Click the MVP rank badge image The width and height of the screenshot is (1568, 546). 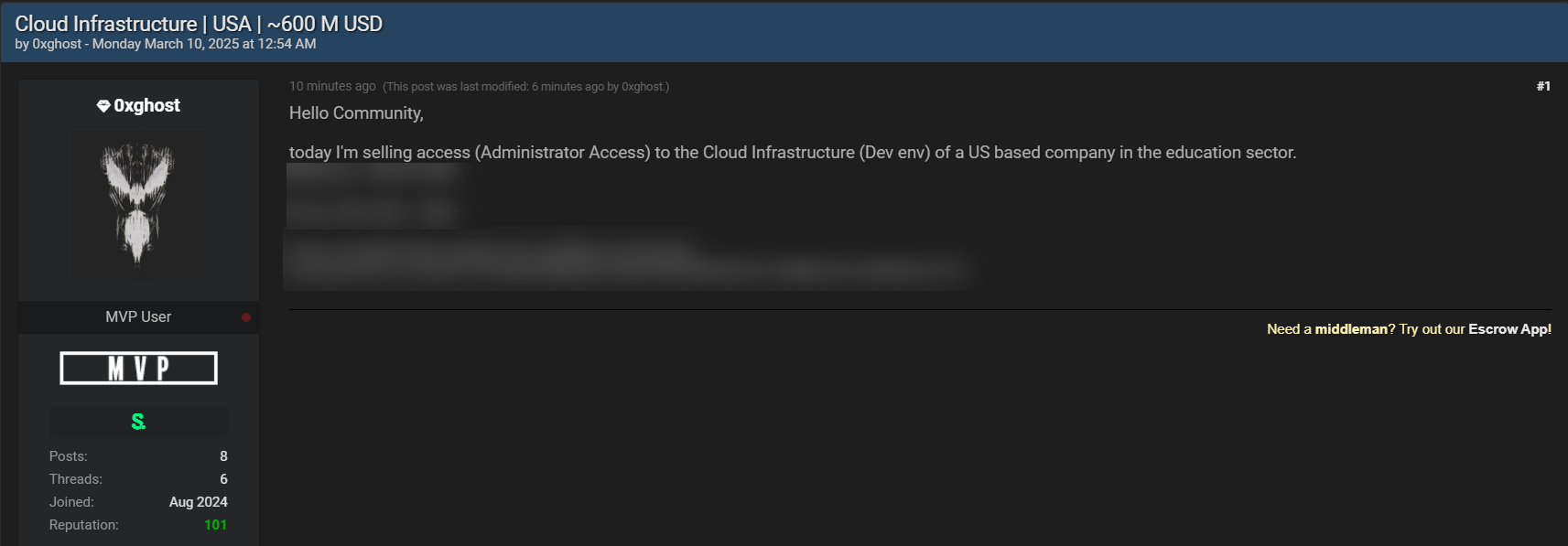click(138, 369)
